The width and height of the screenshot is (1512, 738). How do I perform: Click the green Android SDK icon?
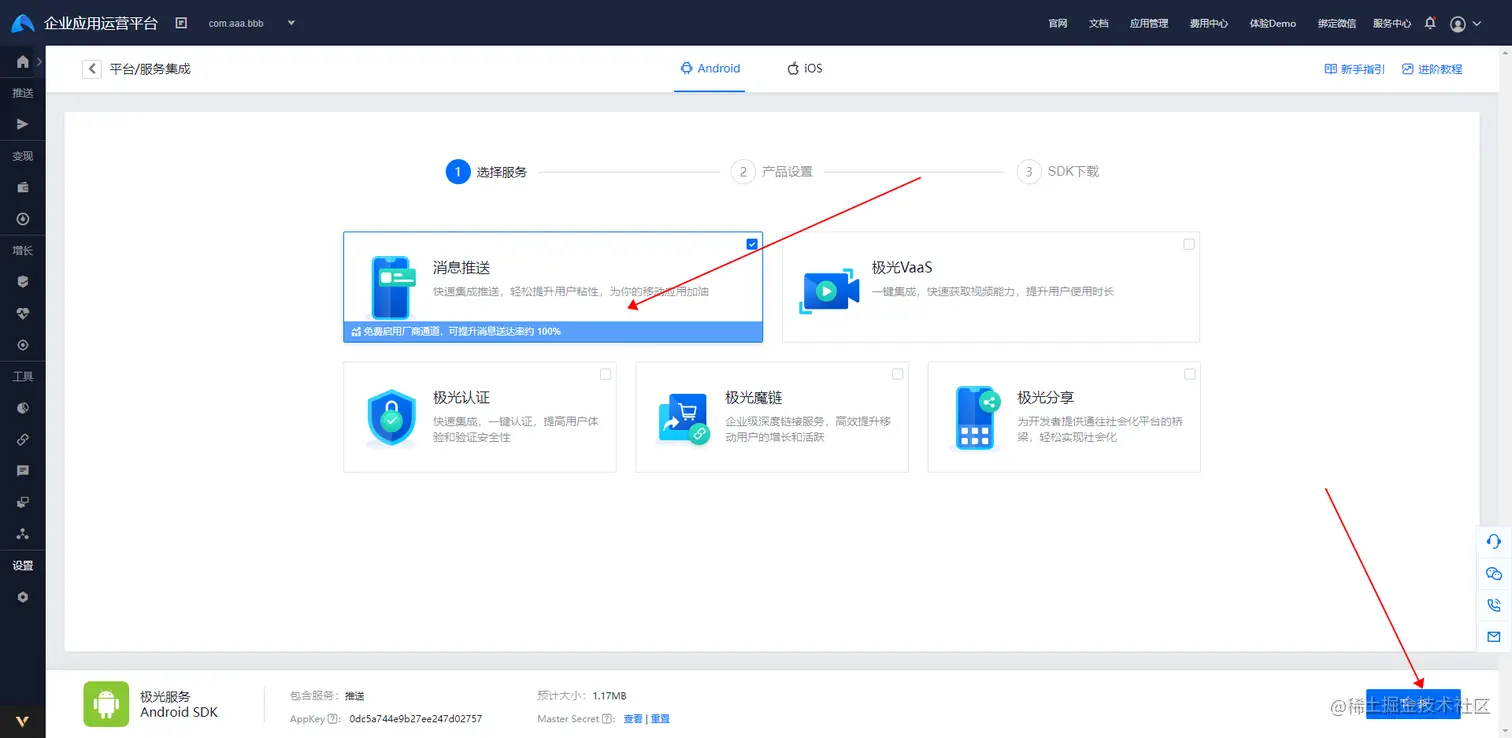pos(106,704)
